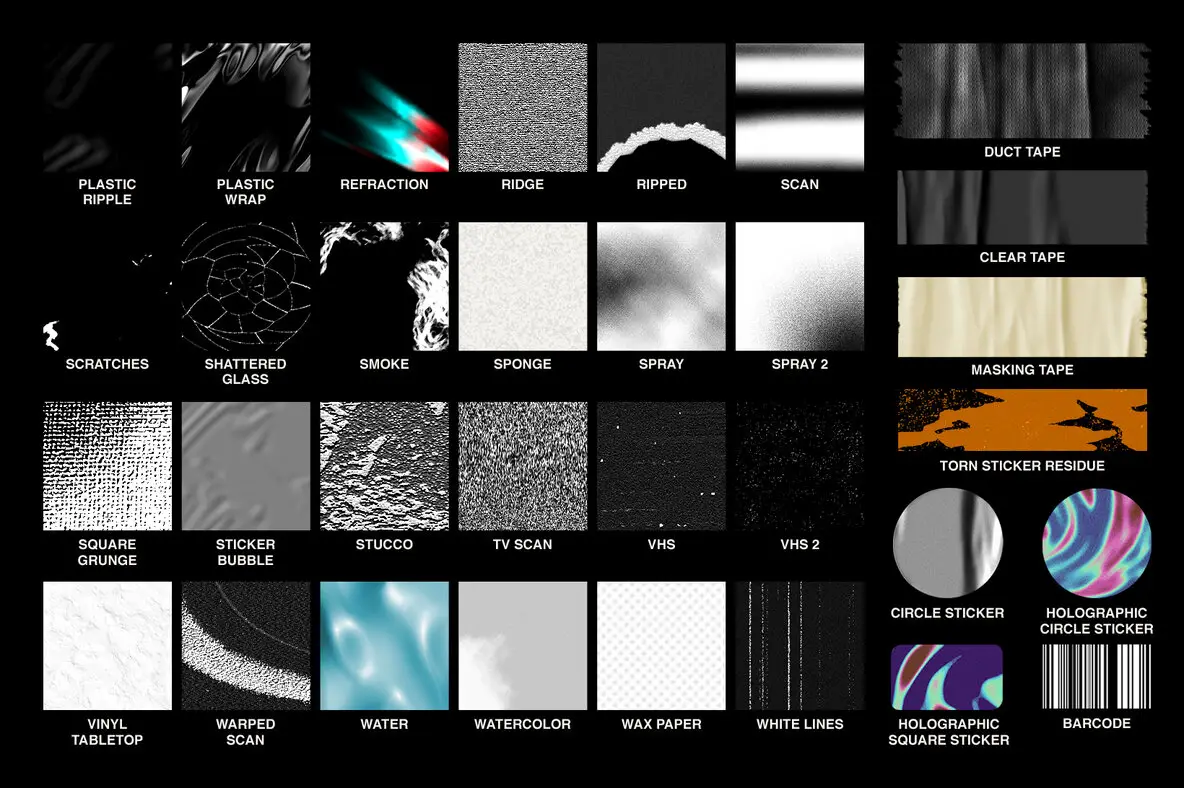Screen dimensions: 1184x788
Task: Click the Shattered Glass preview
Action: click(x=245, y=287)
